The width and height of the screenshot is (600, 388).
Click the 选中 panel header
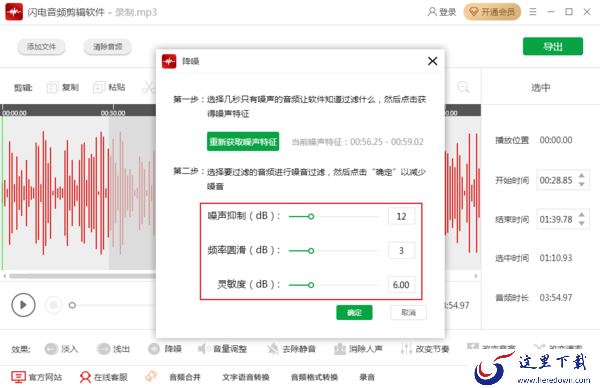click(x=540, y=88)
